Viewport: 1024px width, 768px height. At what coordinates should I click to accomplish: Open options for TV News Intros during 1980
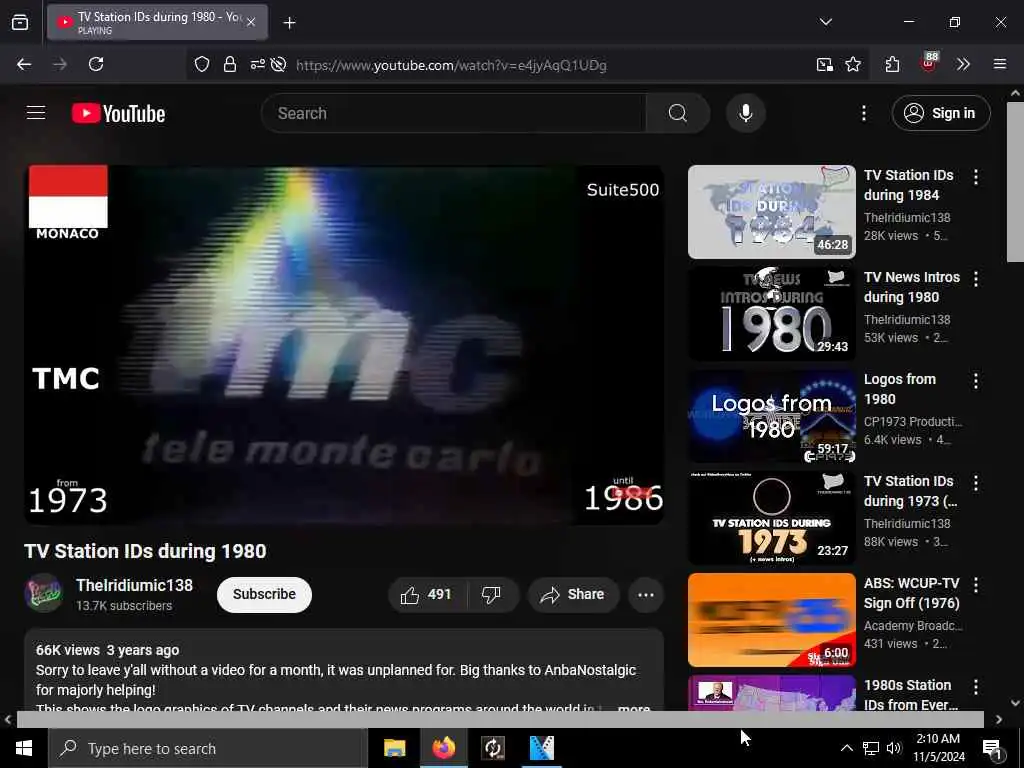(976, 279)
